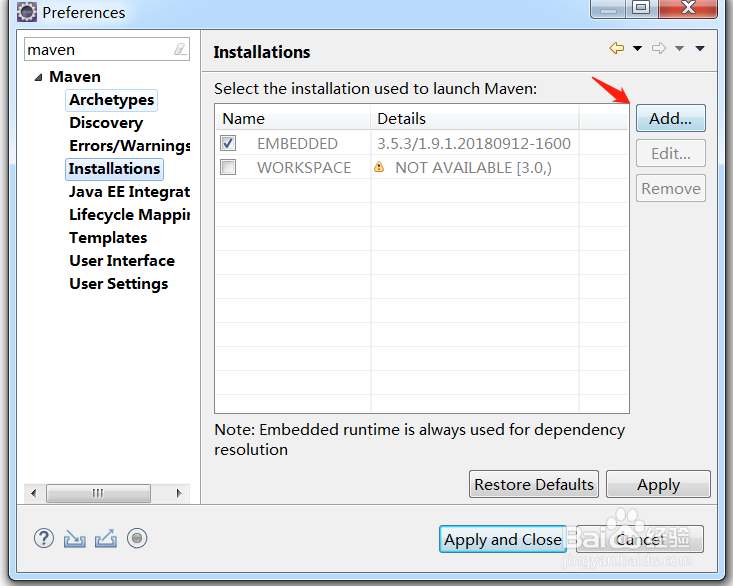Click the Apply button
The width and height of the screenshot is (733, 586).
pos(658,485)
